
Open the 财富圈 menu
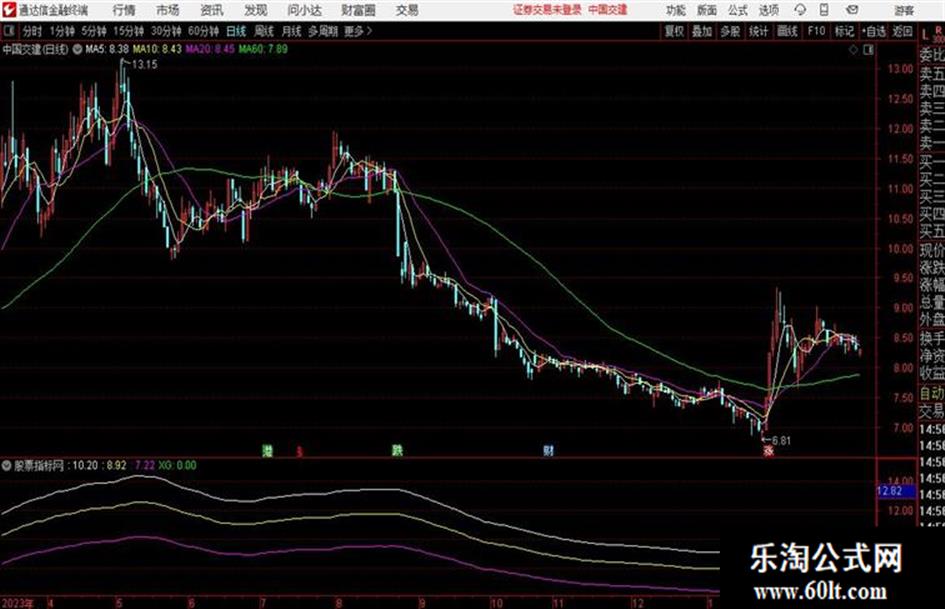pyautogui.click(x=358, y=10)
